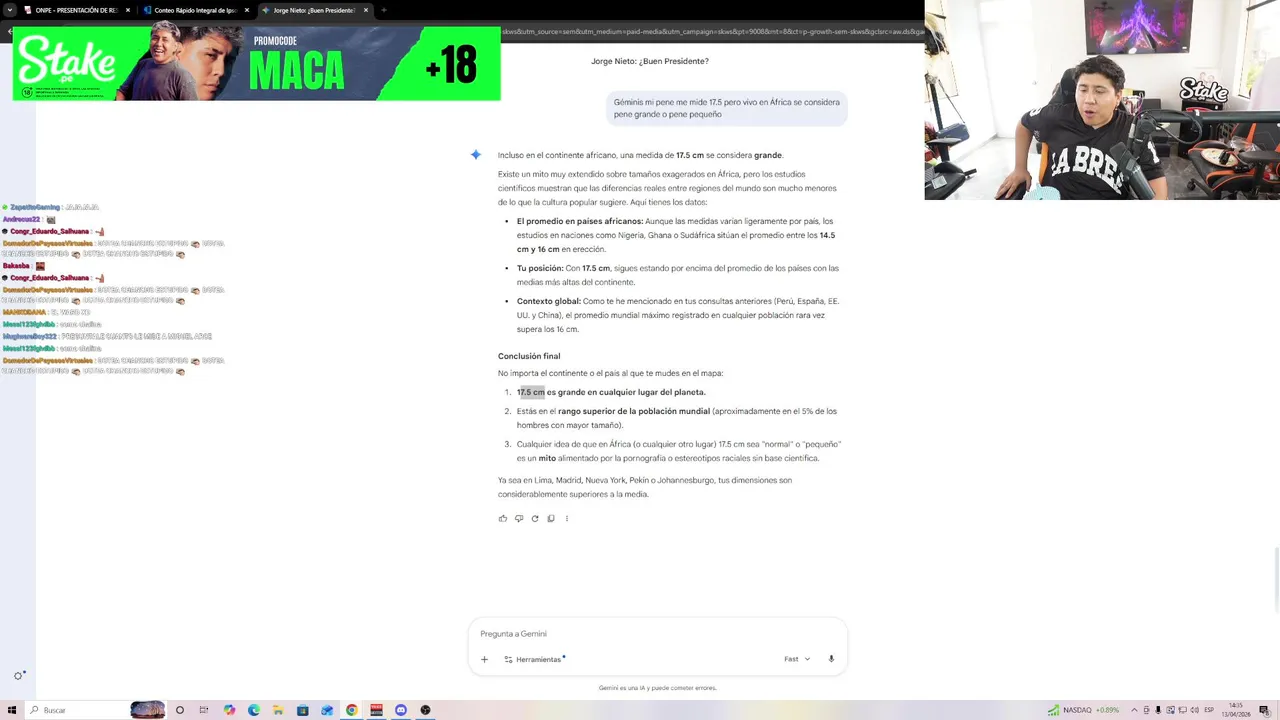Open the three-dot more options menu
Image resolution: width=1280 pixels, height=720 pixels.
[x=567, y=518]
